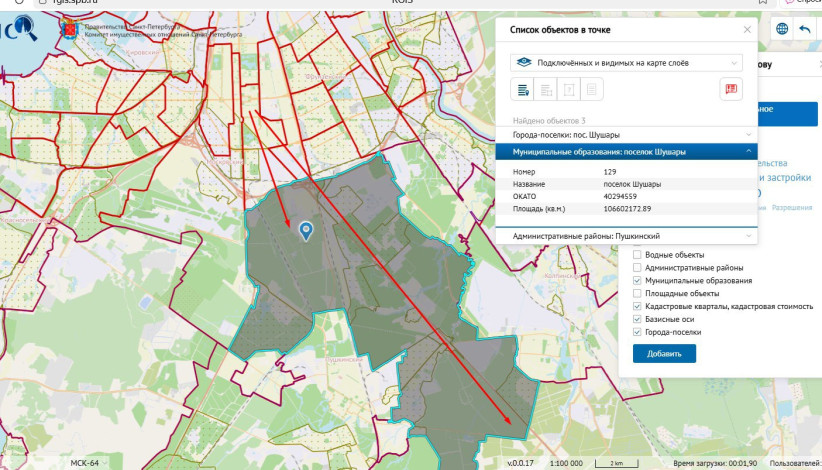Click the fourth document icon in toolbar
Viewport: 822px width, 470px height.
tap(592, 90)
